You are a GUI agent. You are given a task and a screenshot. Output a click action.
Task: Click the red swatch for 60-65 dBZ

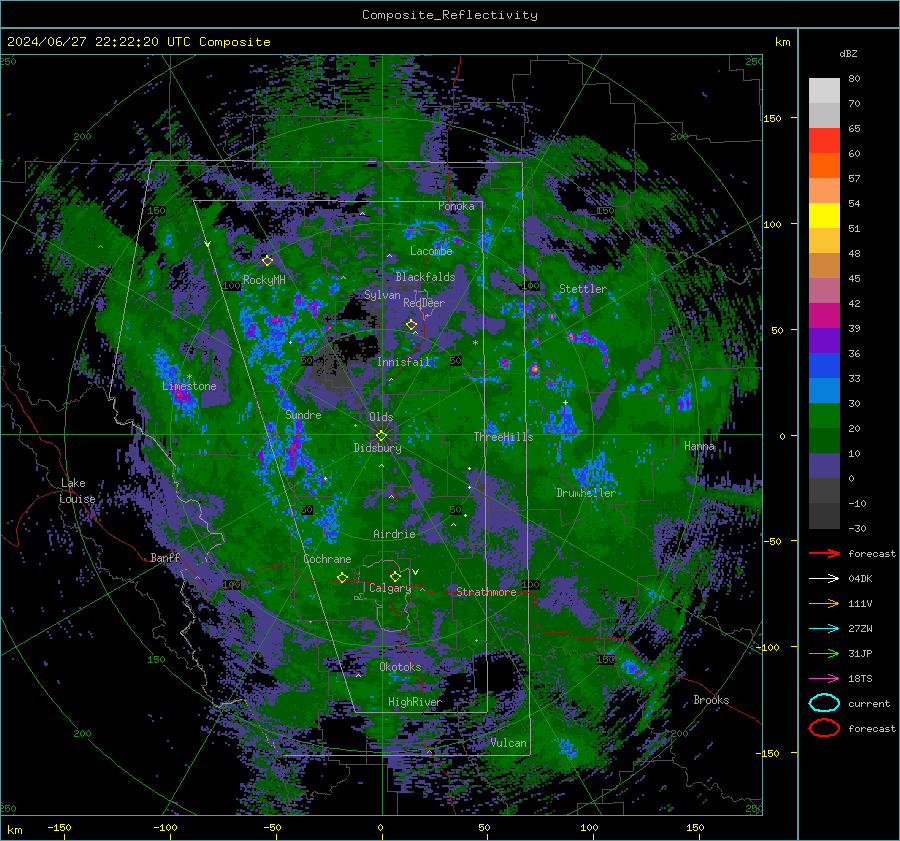824,141
